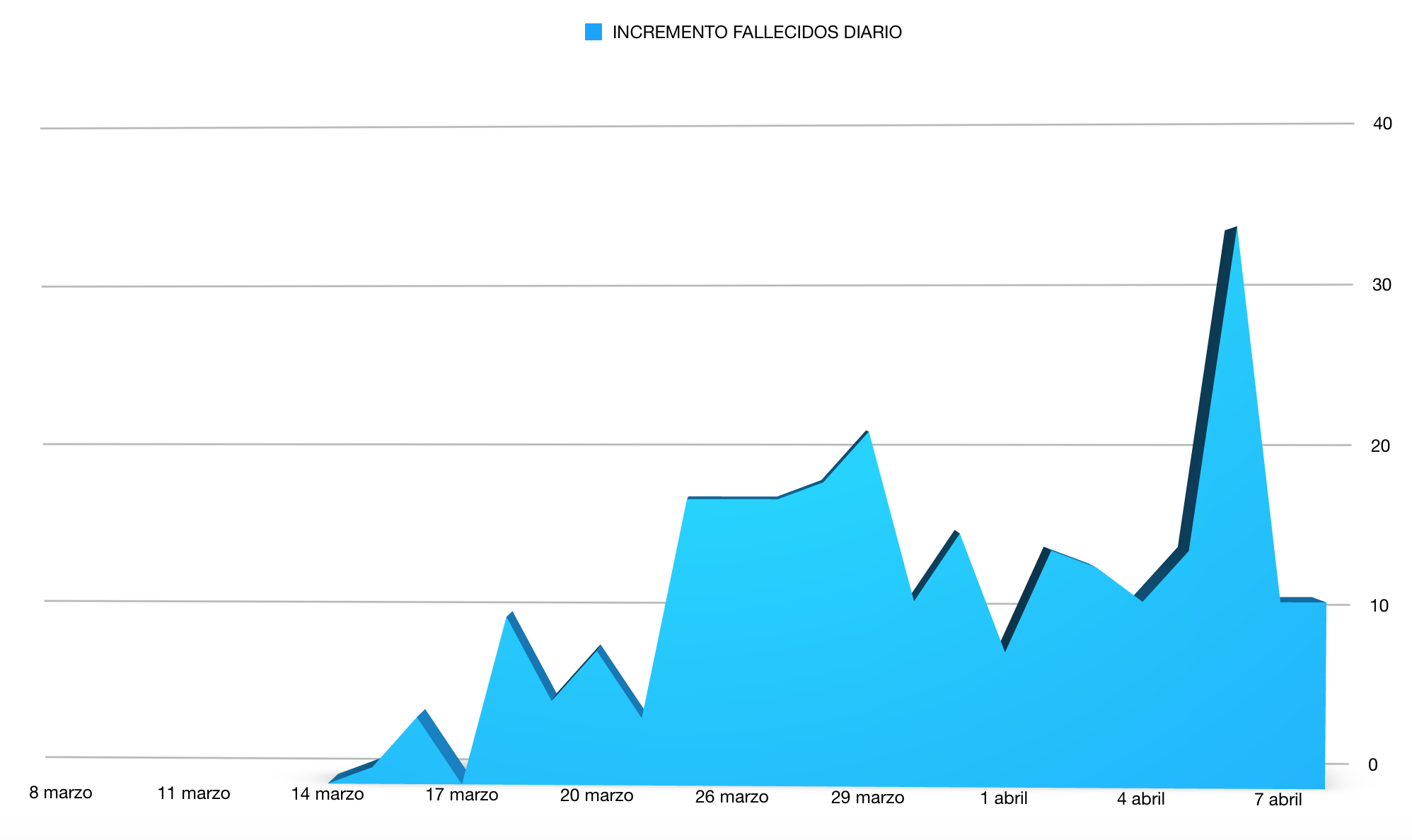Select the 29 marzo axis label
The width and height of the screenshot is (1412, 840).
(867, 798)
